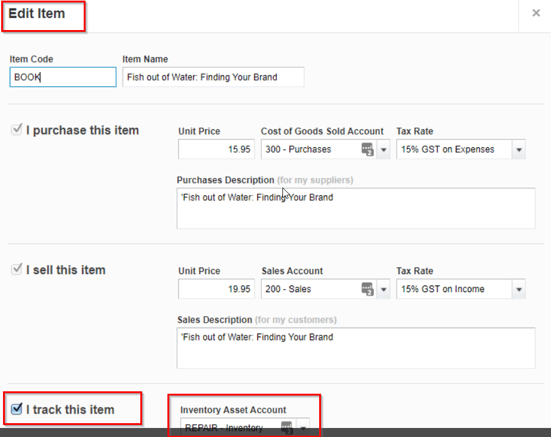
Task: Click the purchase Unit Price field 15.95
Action: point(216,149)
